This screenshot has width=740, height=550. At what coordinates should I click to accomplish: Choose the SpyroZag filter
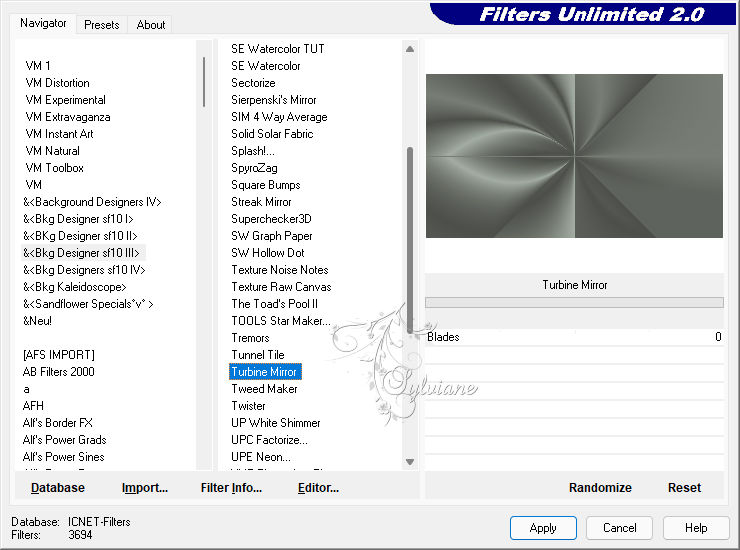(x=254, y=168)
